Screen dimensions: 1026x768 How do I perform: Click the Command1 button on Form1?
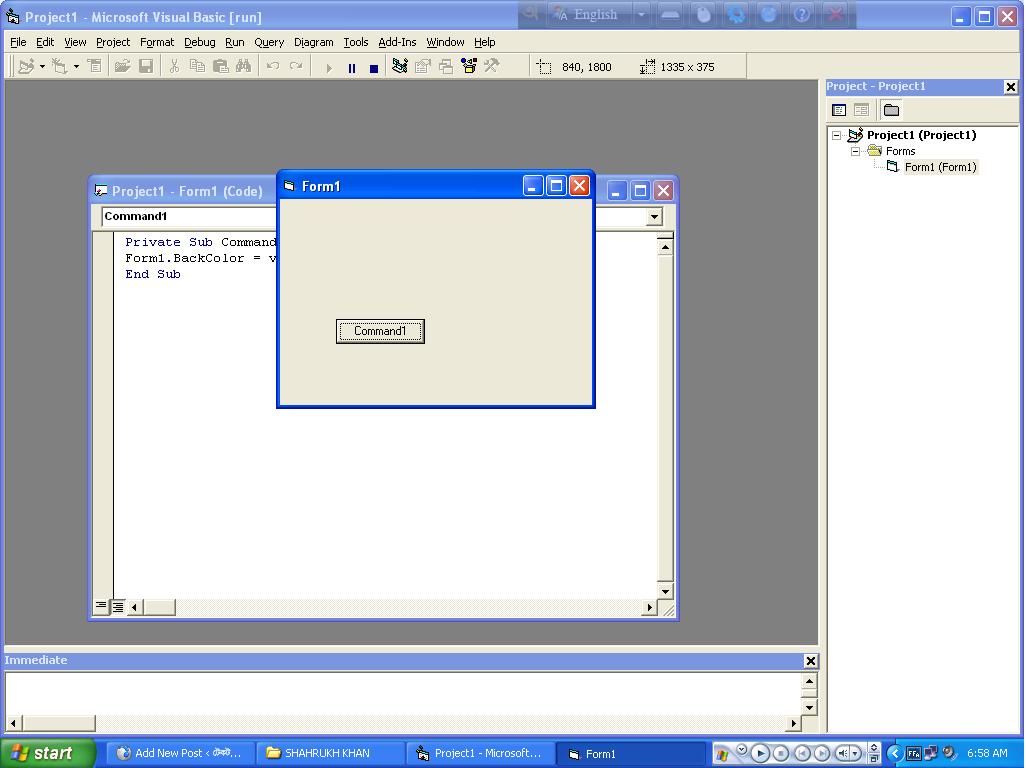click(380, 331)
